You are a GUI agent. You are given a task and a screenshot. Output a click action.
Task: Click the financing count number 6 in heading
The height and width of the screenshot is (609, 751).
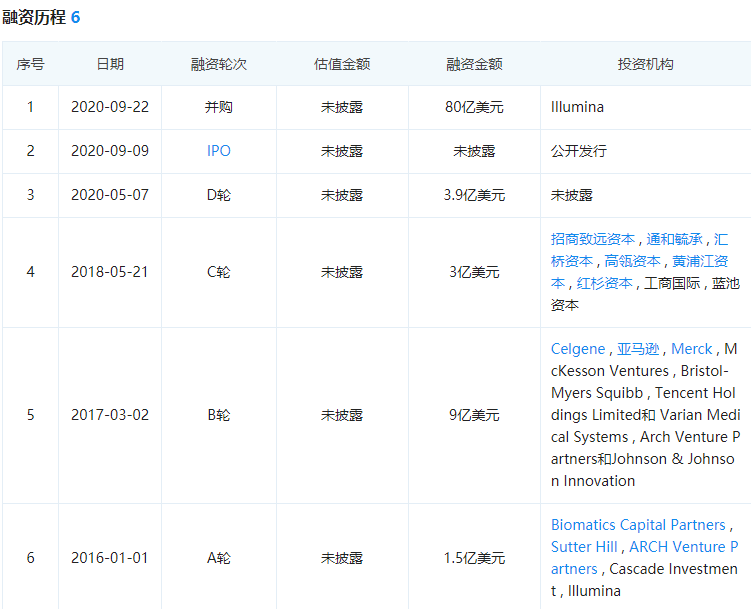75,17
